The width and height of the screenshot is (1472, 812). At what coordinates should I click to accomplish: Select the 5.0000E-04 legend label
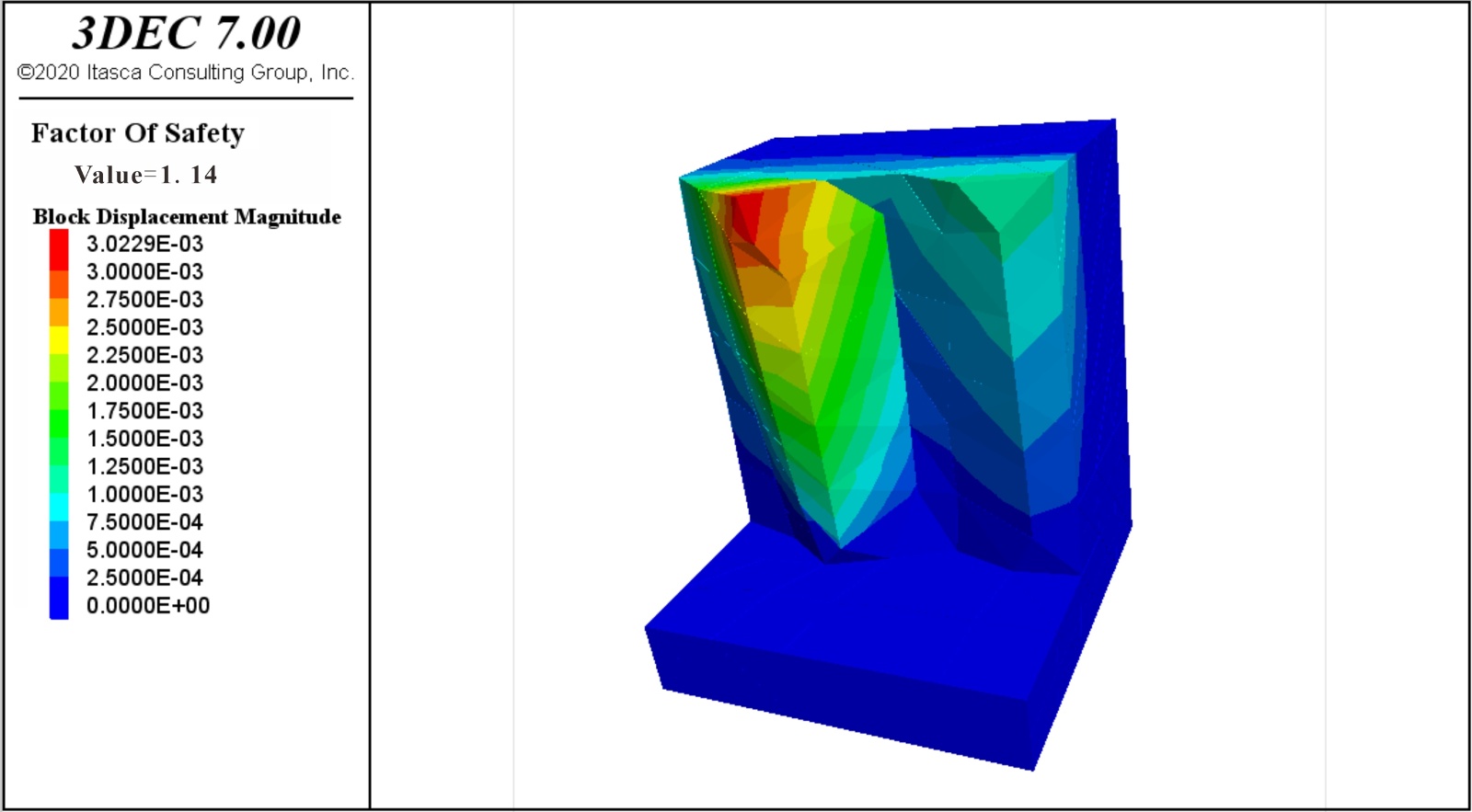144,550
